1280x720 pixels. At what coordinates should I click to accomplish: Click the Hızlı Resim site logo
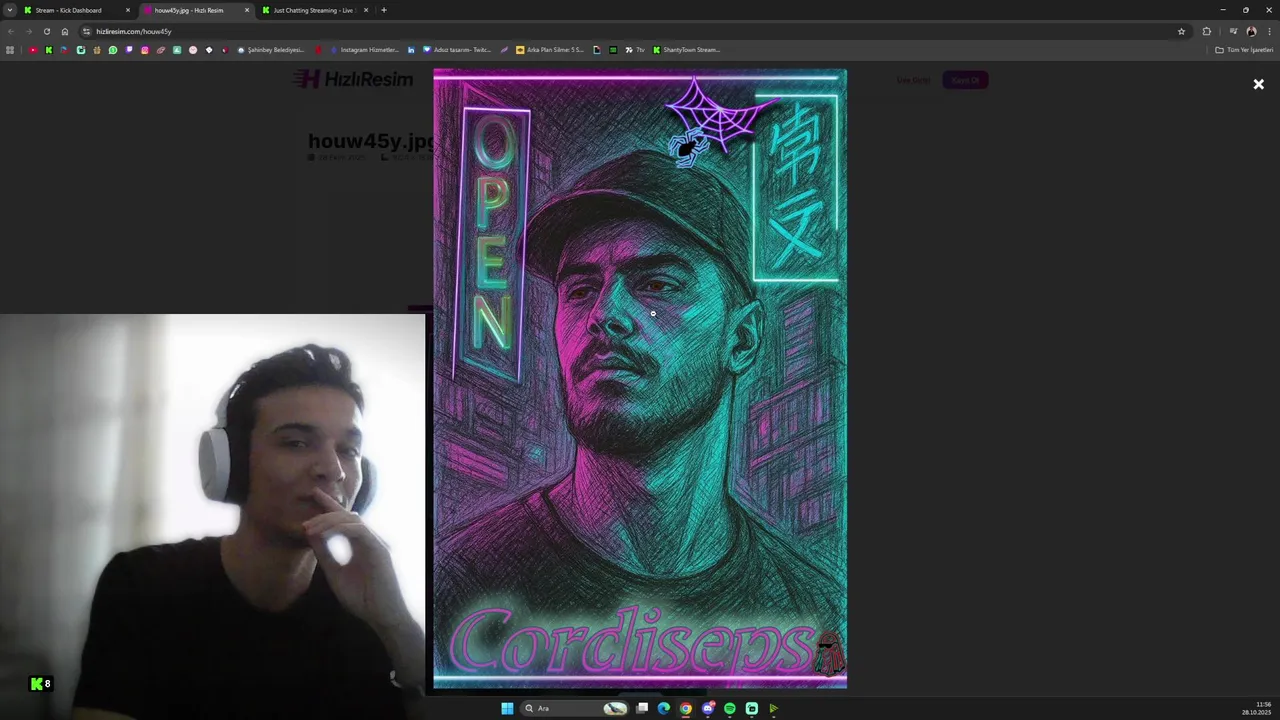(x=352, y=79)
